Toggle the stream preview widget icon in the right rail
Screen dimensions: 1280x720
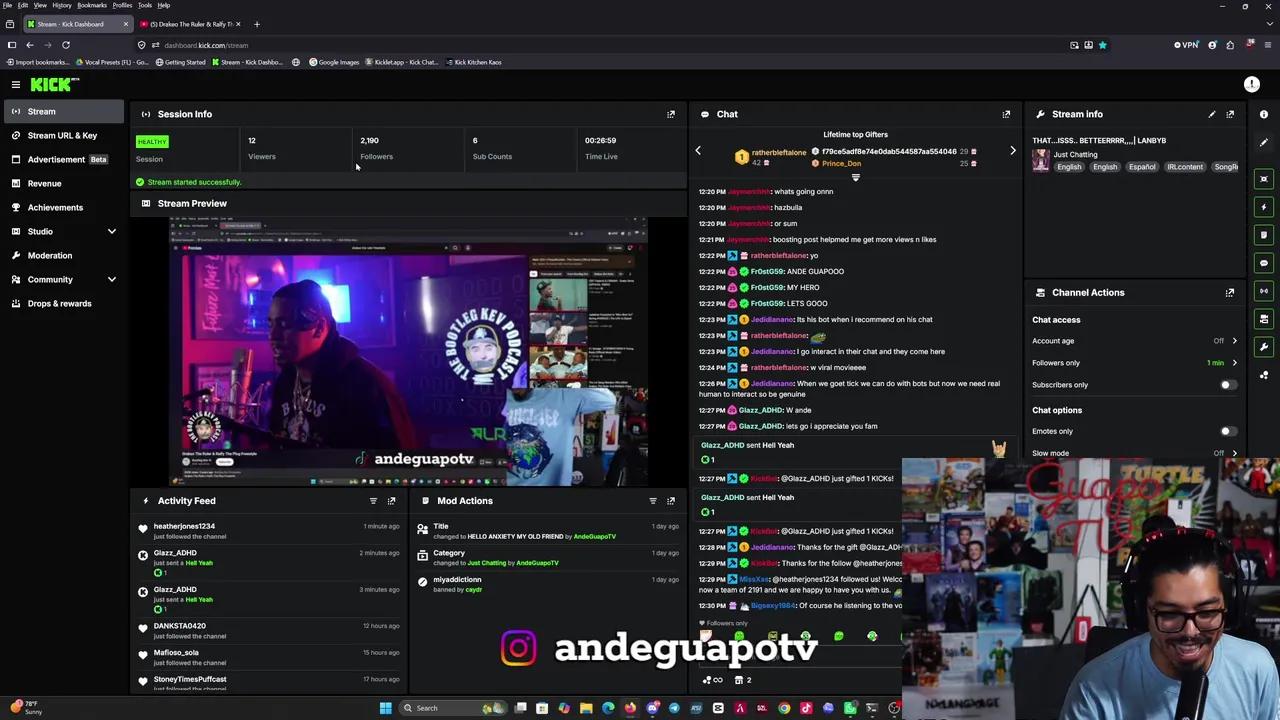[1264, 179]
